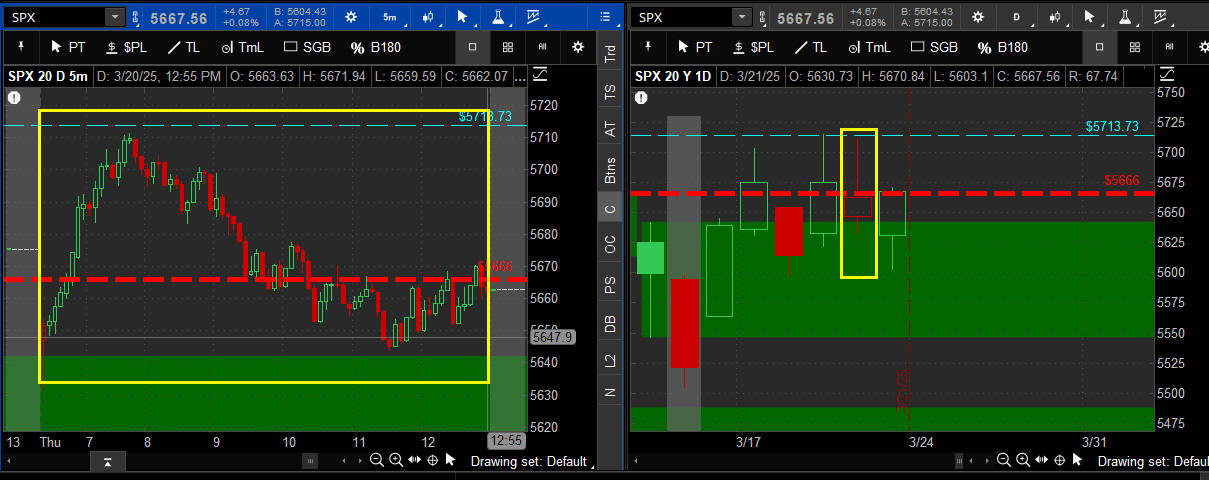Zoom out left chart with magnifier minus
This screenshot has width=1209, height=480.
tap(376, 460)
